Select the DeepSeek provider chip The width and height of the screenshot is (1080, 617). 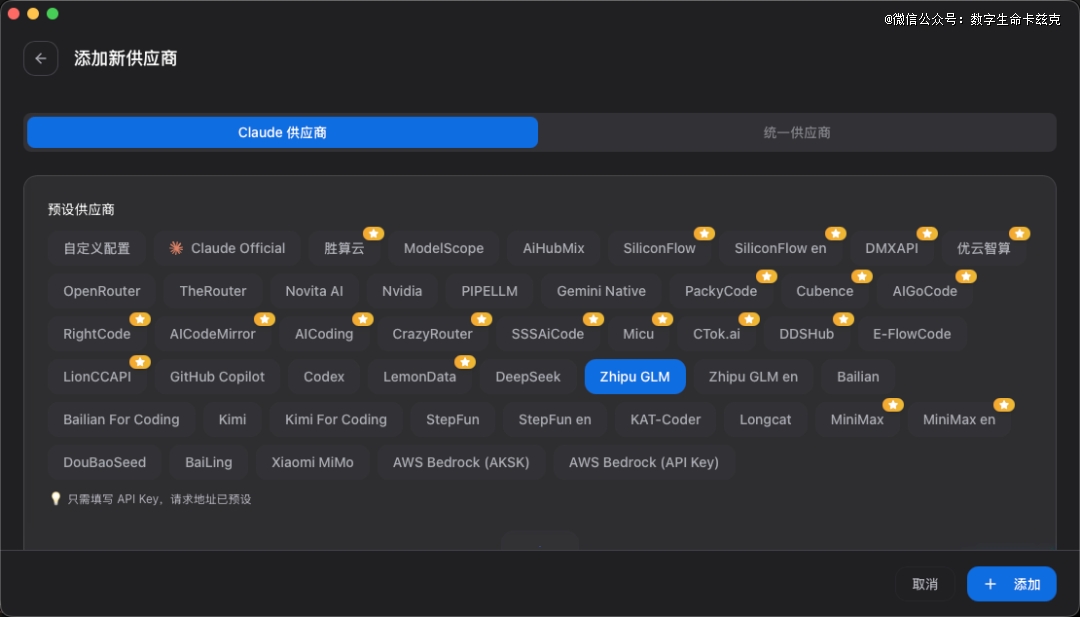(x=528, y=377)
